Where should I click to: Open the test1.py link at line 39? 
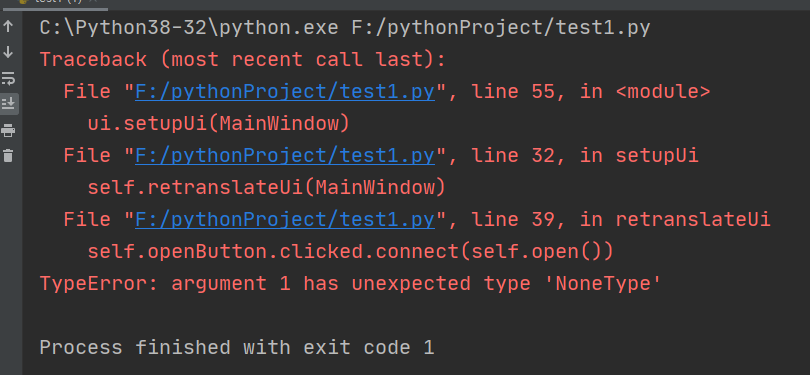pyautogui.click(x=285, y=220)
